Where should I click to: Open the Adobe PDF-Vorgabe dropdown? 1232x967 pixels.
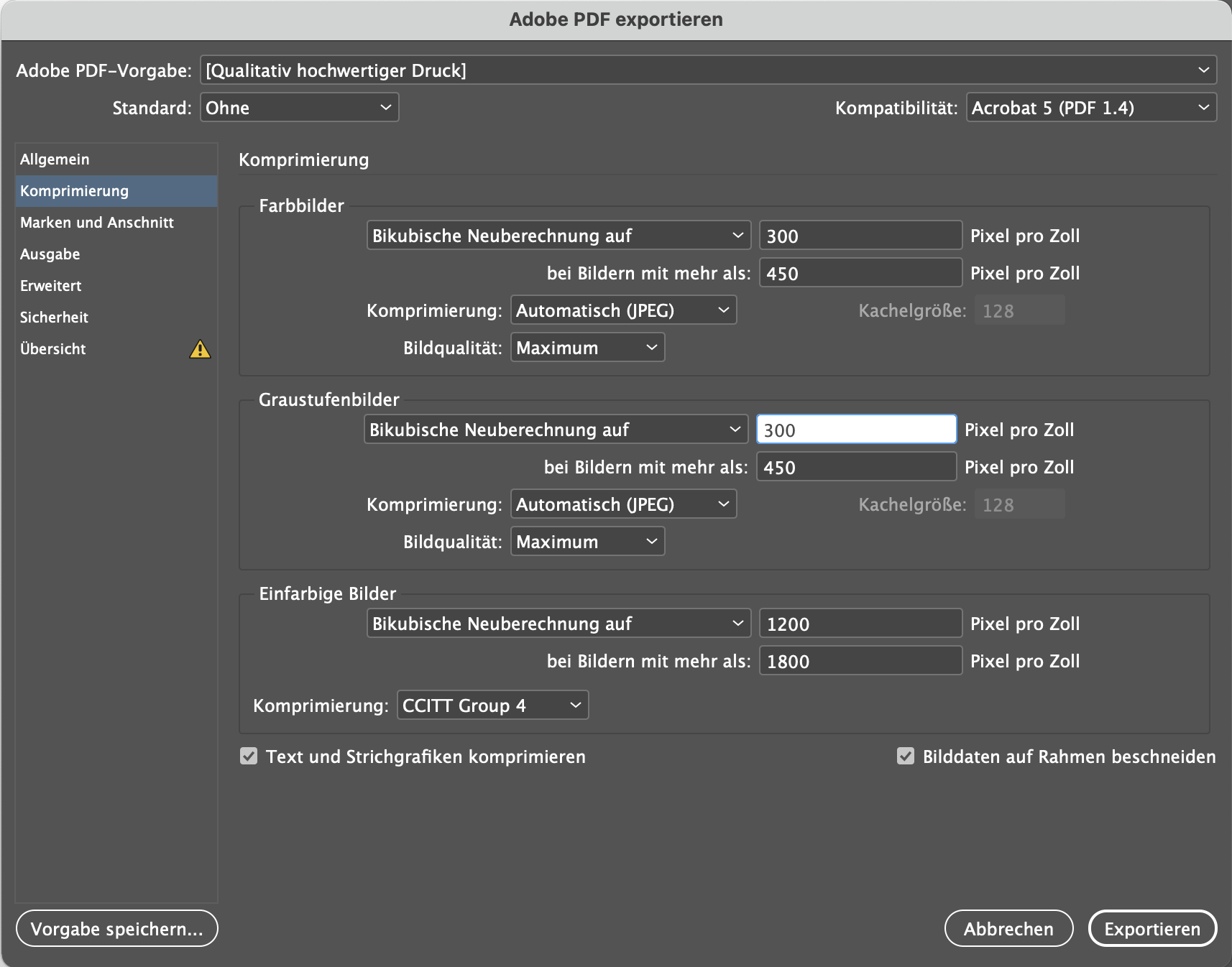pyautogui.click(x=708, y=70)
